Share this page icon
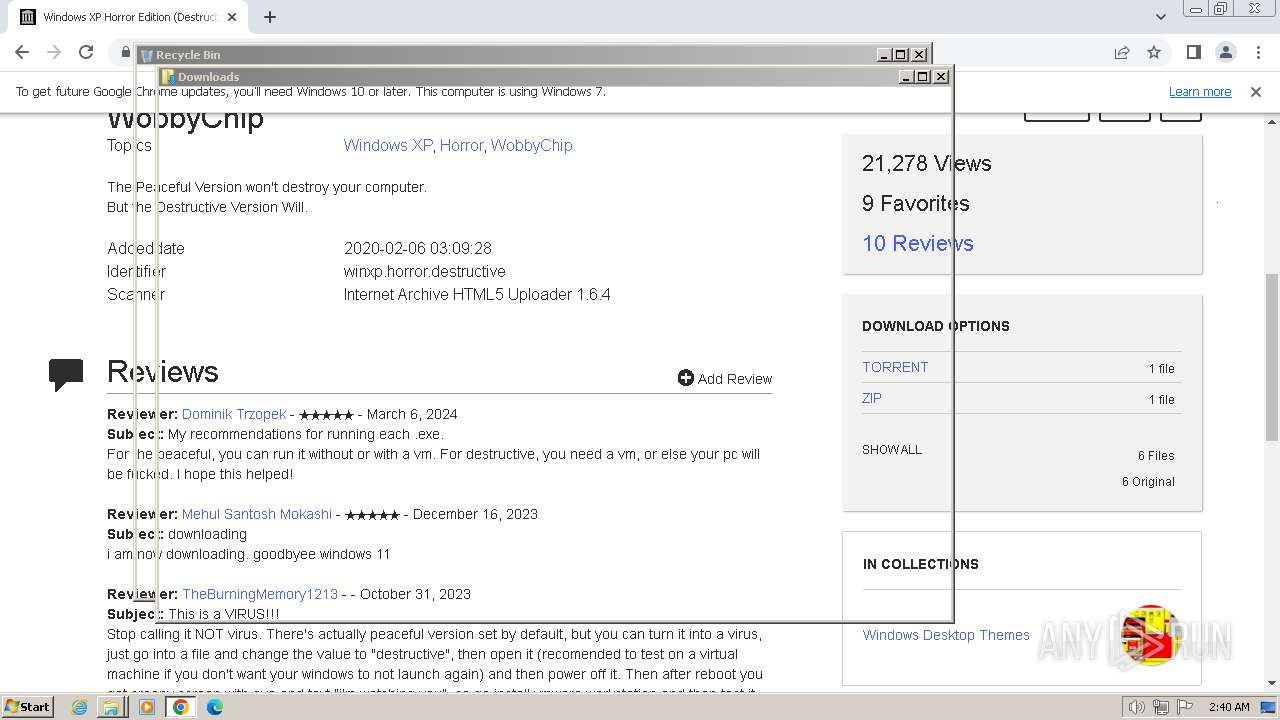This screenshot has width=1280, height=720. tap(1122, 52)
